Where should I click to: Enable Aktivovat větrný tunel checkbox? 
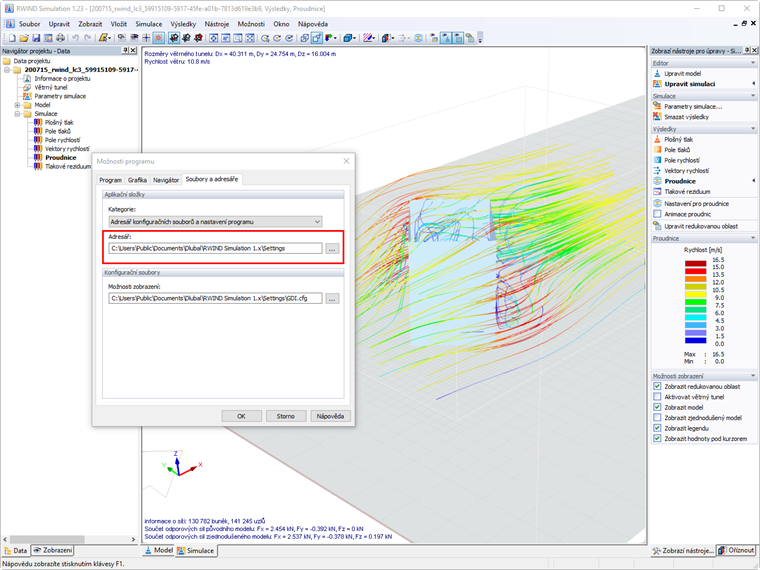[657, 396]
